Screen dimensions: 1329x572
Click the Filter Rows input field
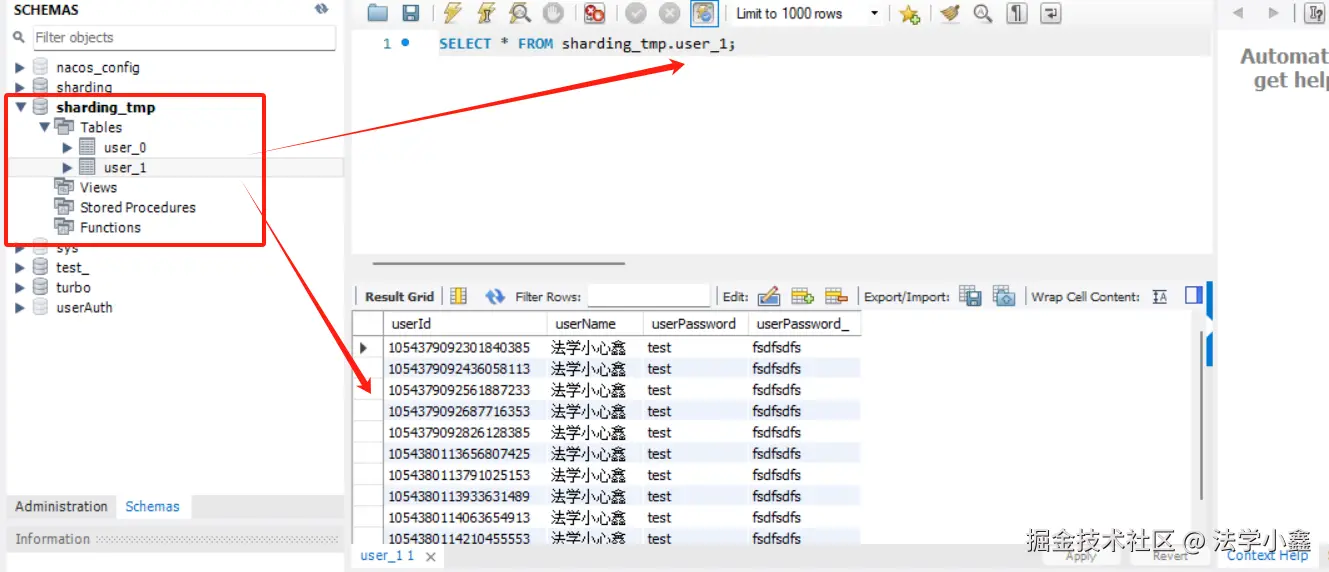pos(649,296)
